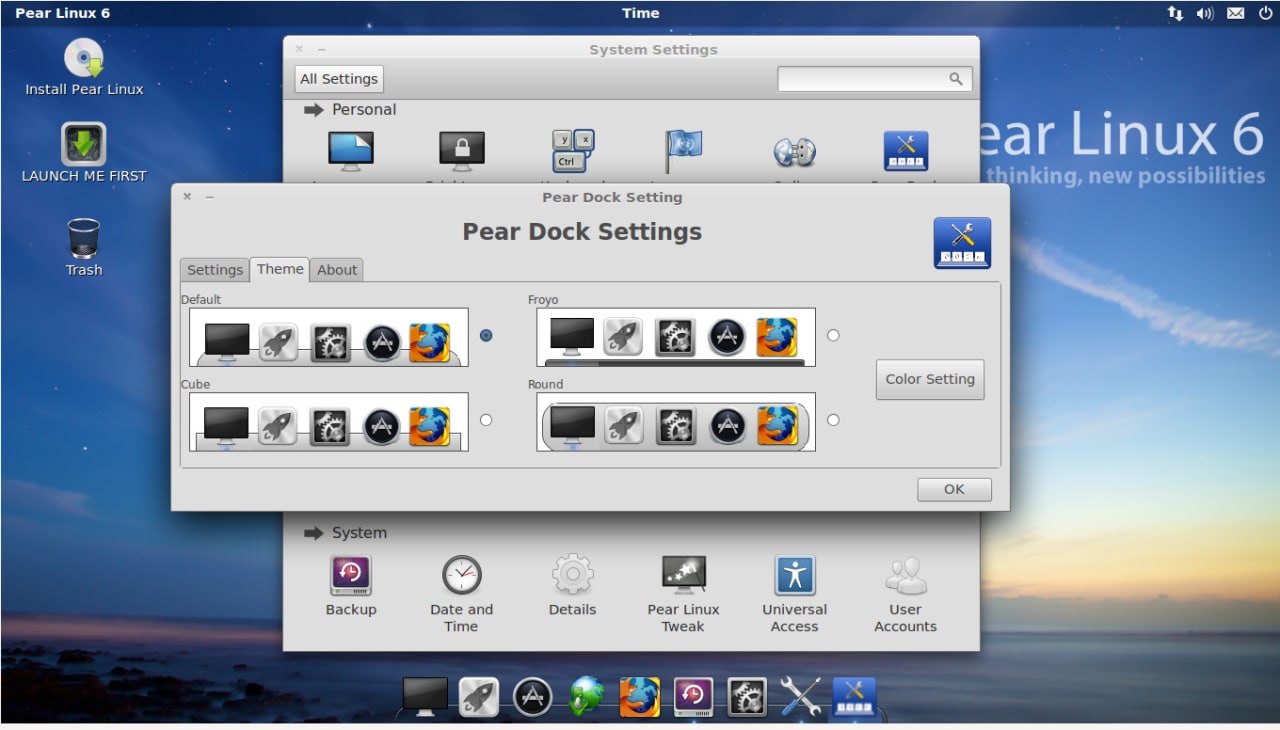This screenshot has height=730, width=1280.
Task: Open the volume indicator in top bar
Action: click(x=1205, y=13)
